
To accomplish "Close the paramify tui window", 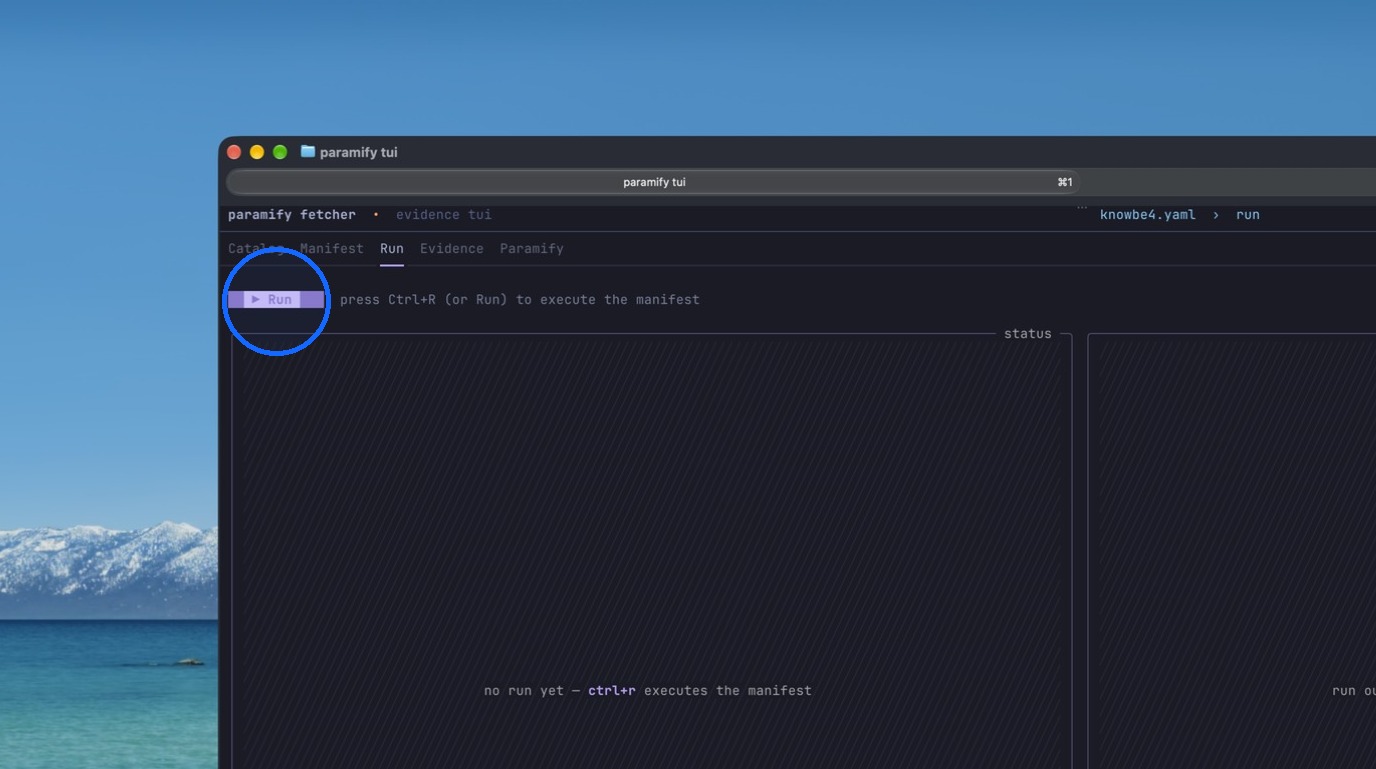I will tap(234, 152).
